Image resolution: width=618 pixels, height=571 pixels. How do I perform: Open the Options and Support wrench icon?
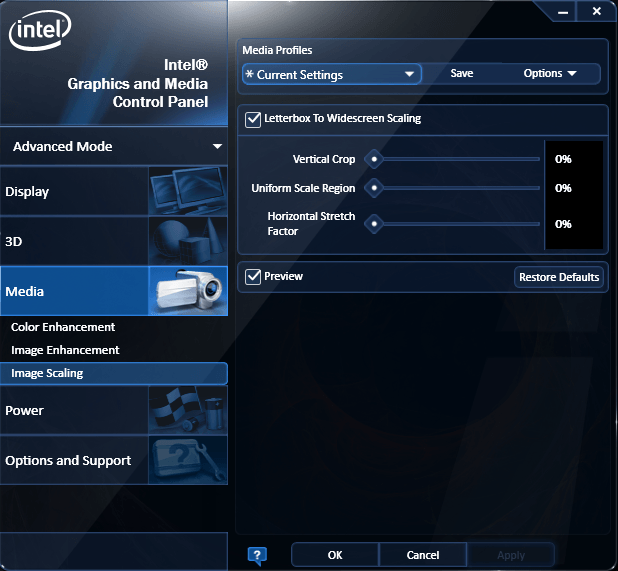point(188,460)
